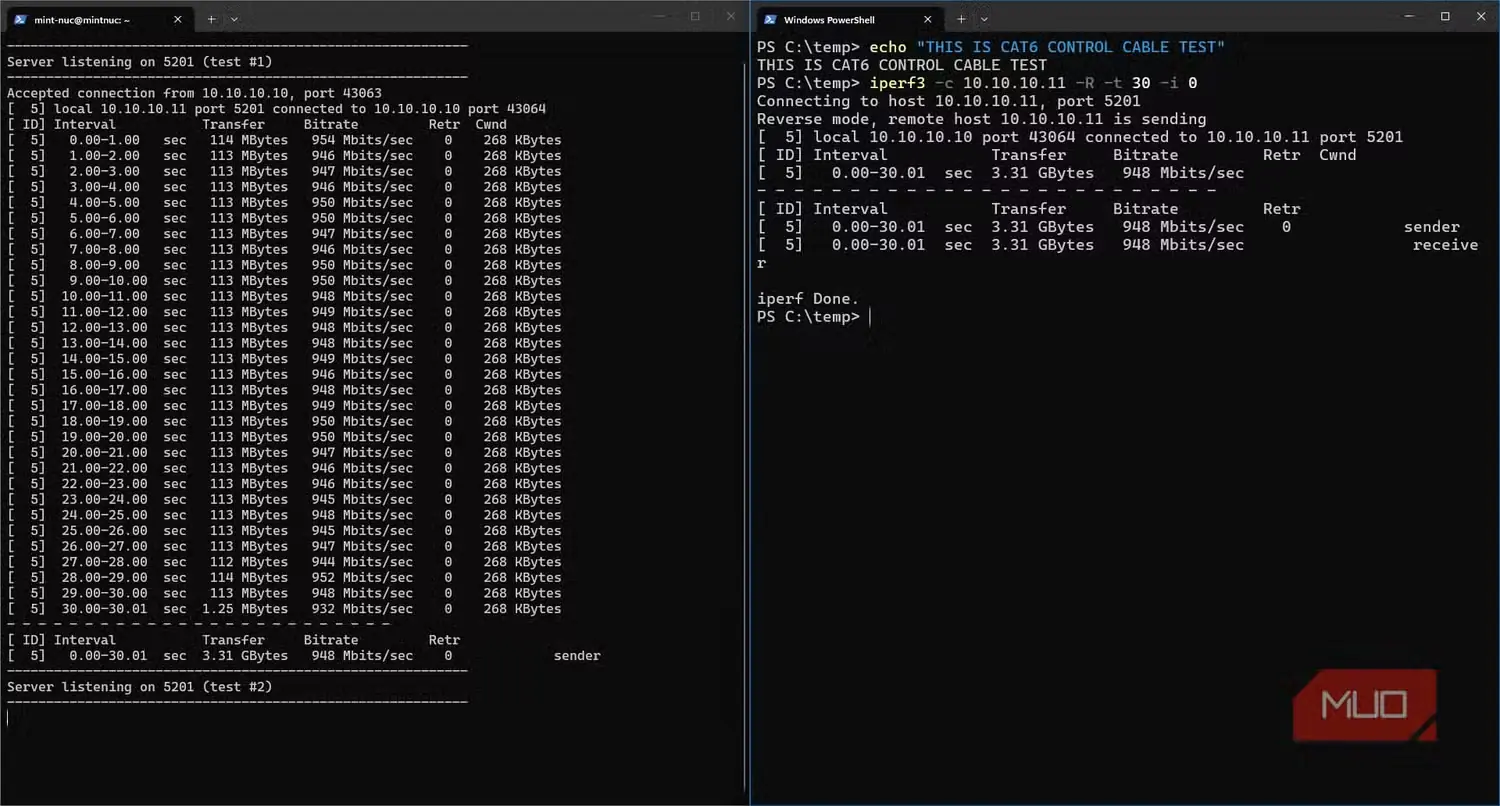Maximize the Windows PowerShell window
Image resolution: width=1500 pixels, height=806 pixels.
point(1445,16)
